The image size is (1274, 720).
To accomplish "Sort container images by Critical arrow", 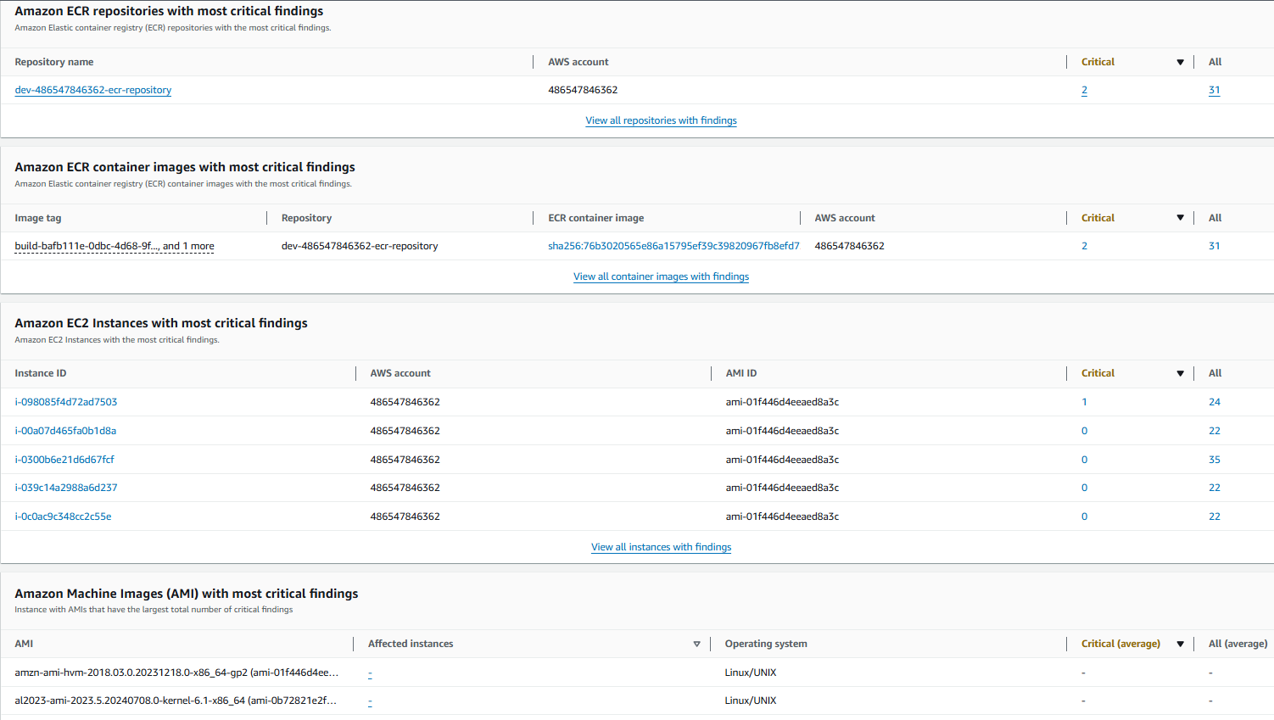I will tap(1180, 218).
